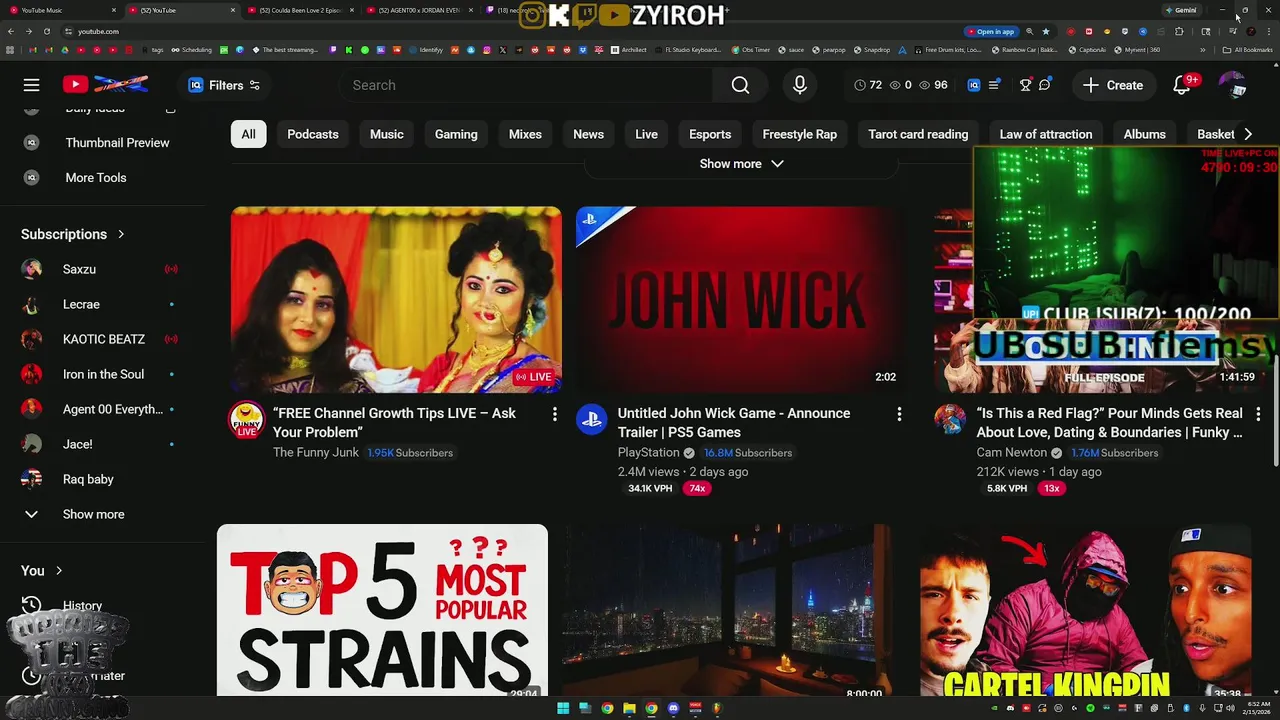Open the vidIQ icon in header
Viewport: 1280px width, 720px height.
(974, 85)
